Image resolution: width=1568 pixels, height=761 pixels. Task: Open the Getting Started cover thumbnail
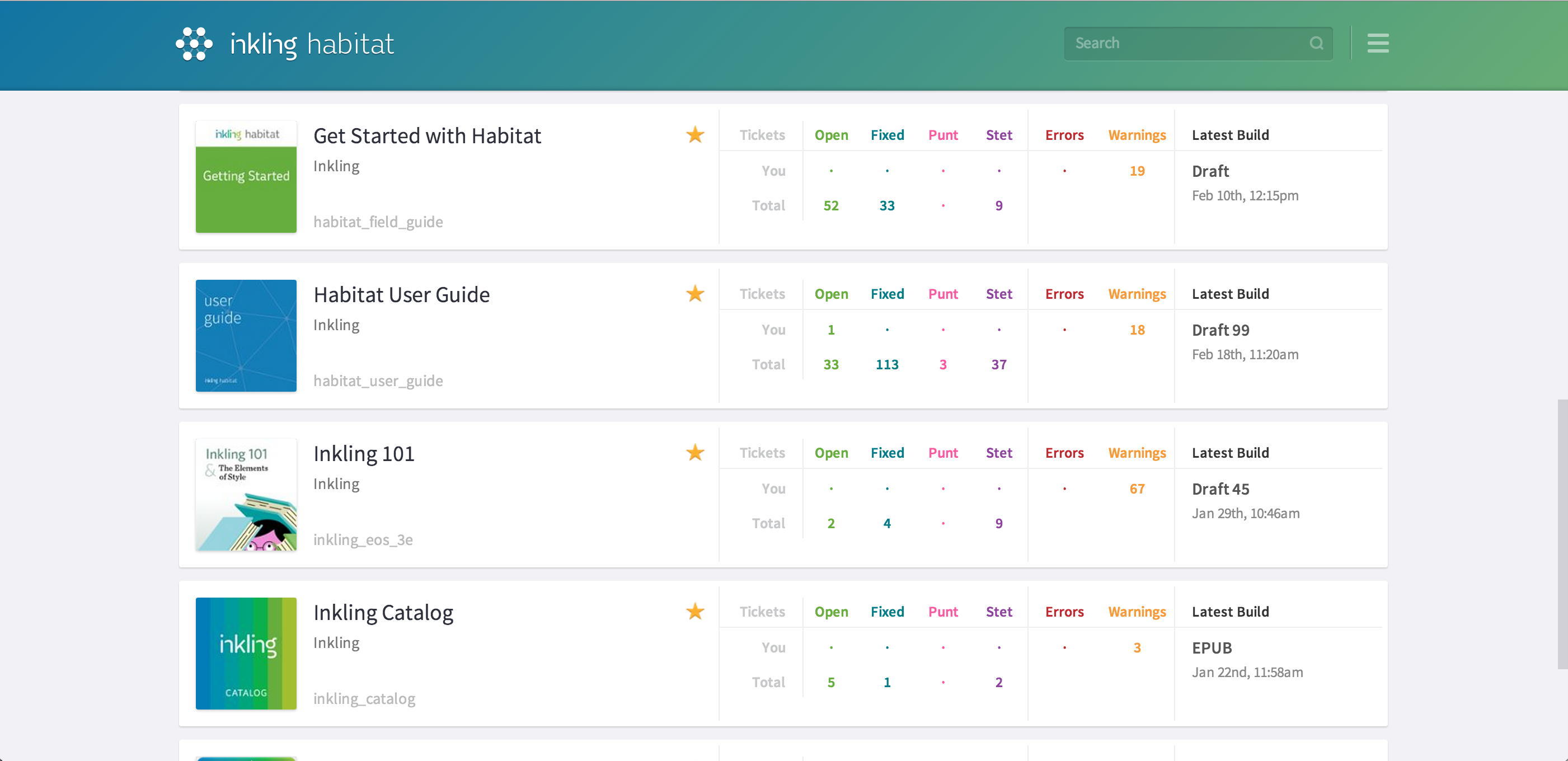pos(246,177)
